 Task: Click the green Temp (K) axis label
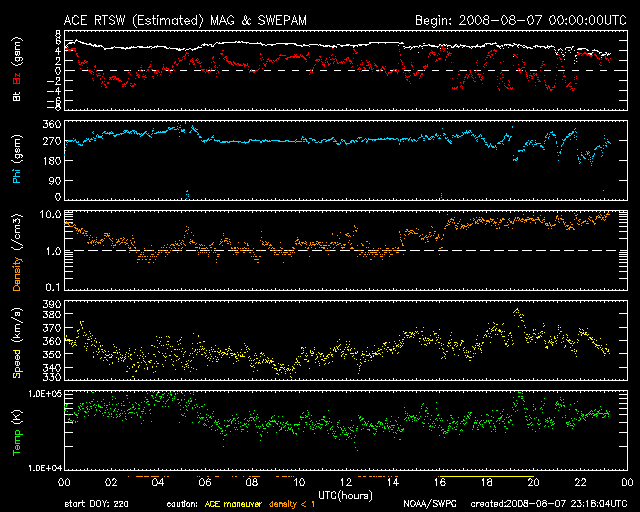16,432
